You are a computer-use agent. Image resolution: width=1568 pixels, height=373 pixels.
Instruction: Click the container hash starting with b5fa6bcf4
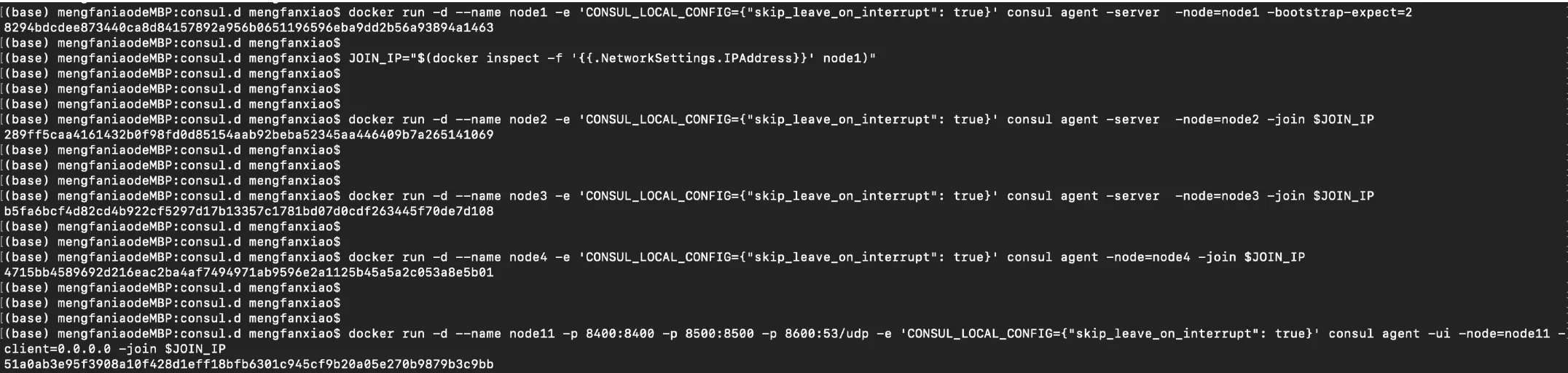248,211
